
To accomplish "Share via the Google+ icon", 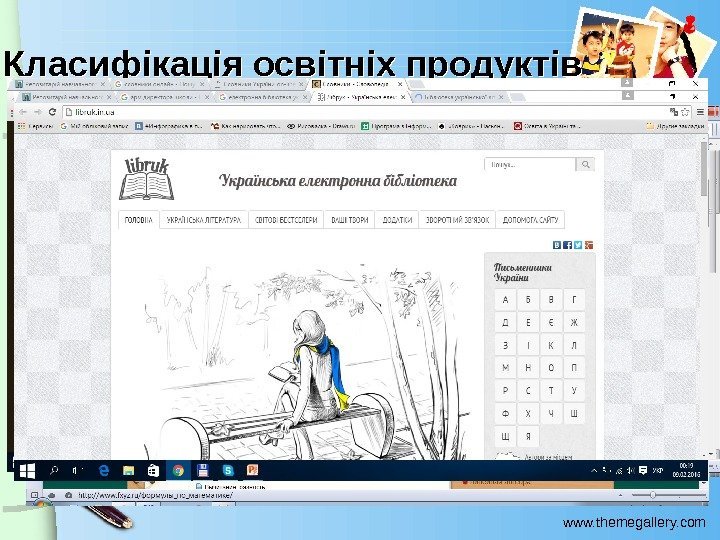I will [589, 245].
